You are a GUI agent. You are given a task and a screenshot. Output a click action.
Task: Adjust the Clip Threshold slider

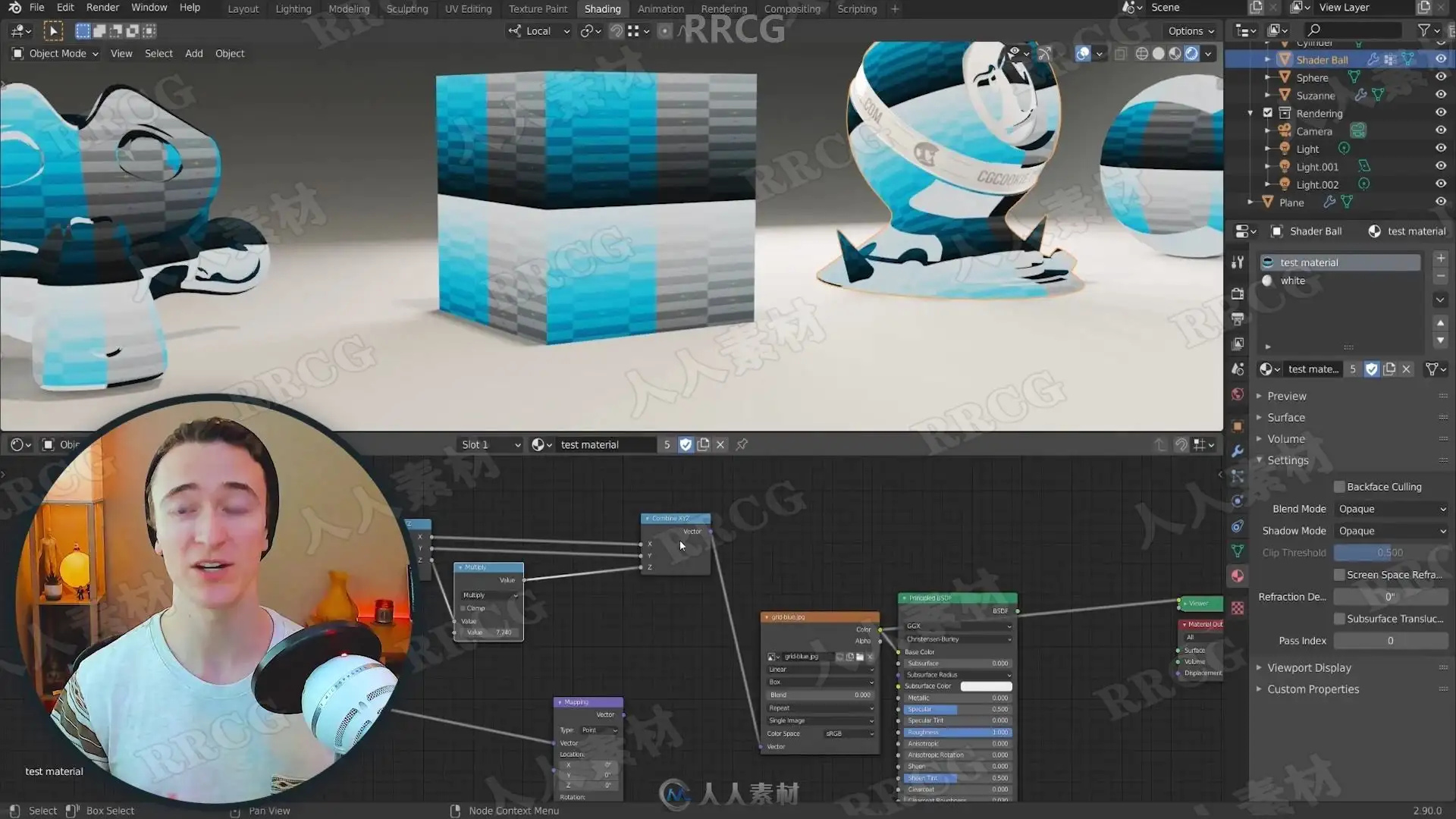click(1392, 553)
